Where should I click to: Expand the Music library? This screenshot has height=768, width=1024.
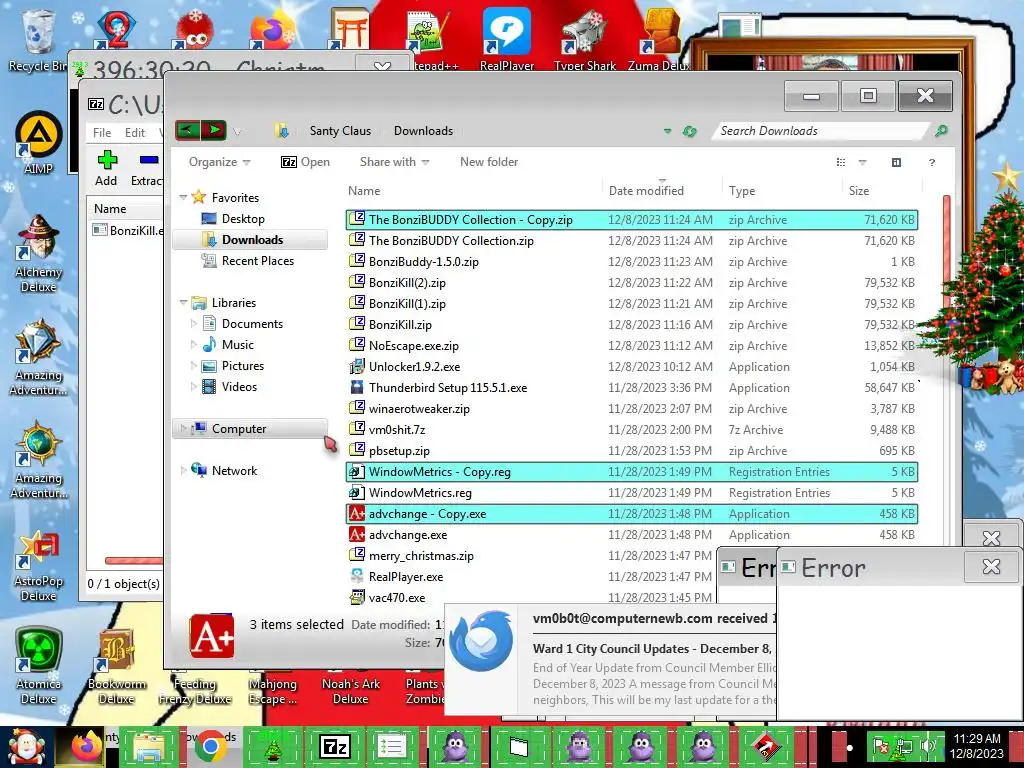point(193,345)
